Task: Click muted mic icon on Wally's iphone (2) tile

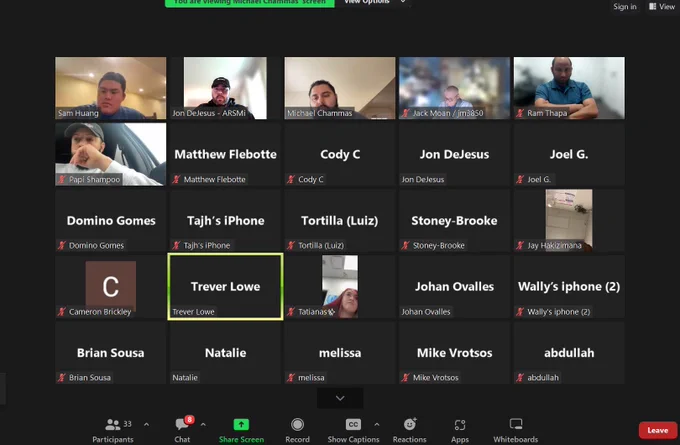Action: tap(520, 311)
